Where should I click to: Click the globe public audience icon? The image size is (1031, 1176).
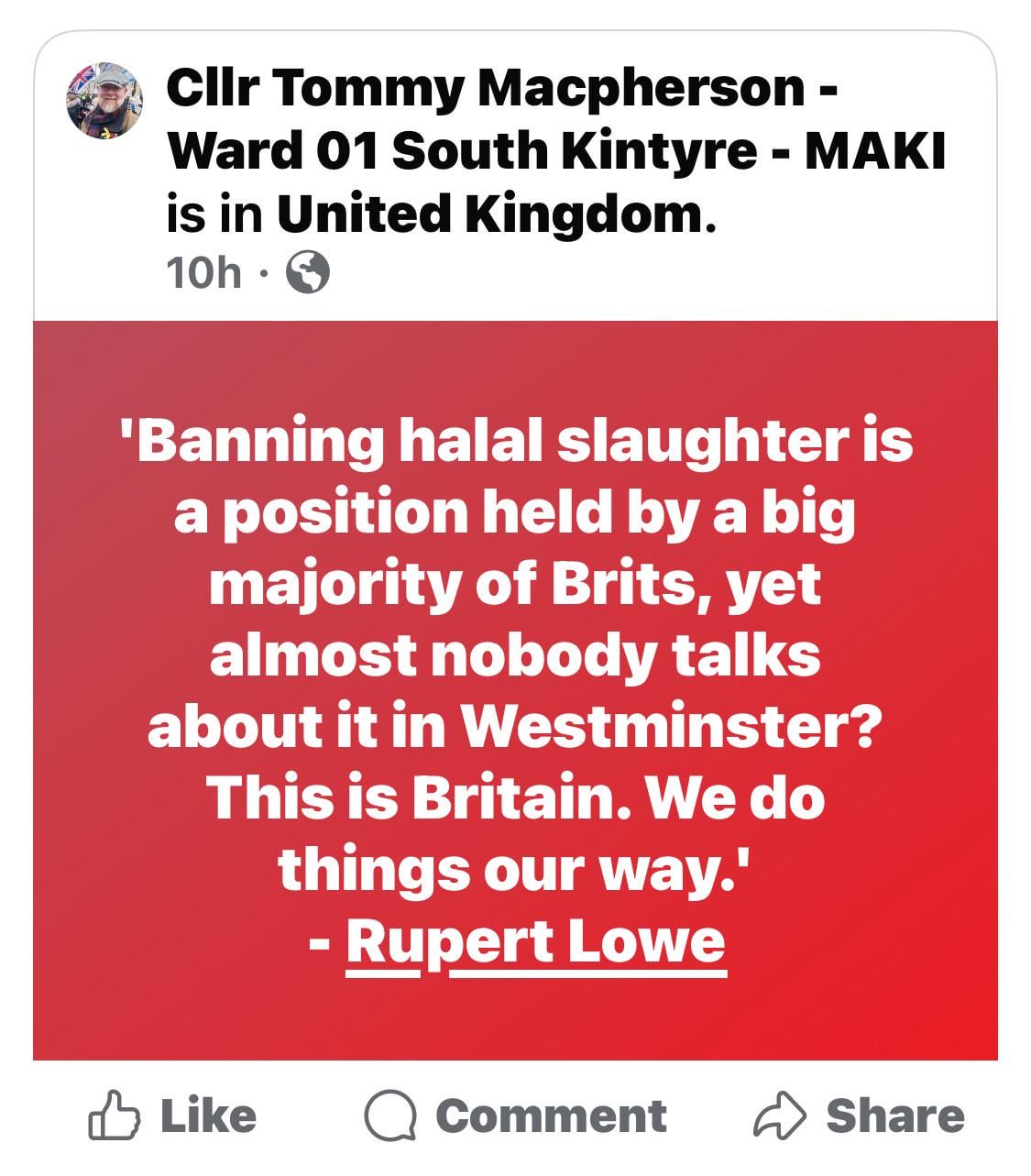pyautogui.click(x=308, y=272)
